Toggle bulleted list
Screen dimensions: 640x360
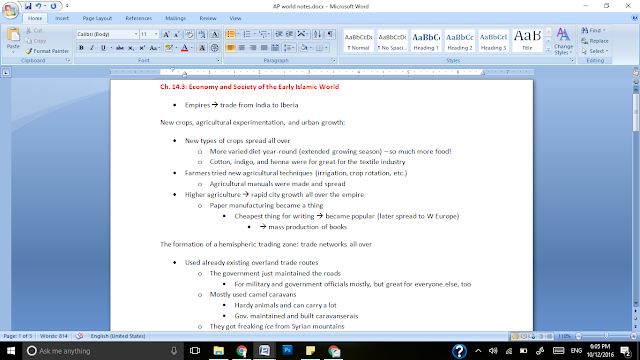click(x=231, y=34)
